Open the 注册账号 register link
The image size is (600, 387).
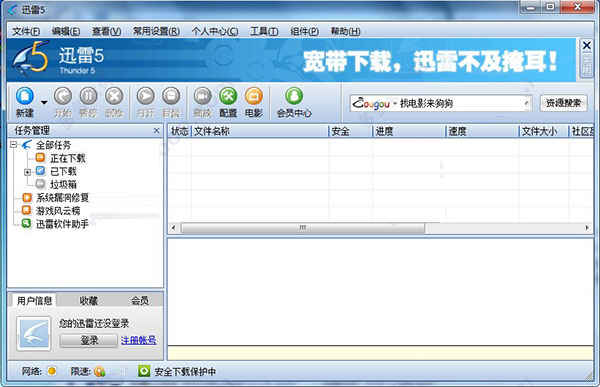[x=139, y=340]
